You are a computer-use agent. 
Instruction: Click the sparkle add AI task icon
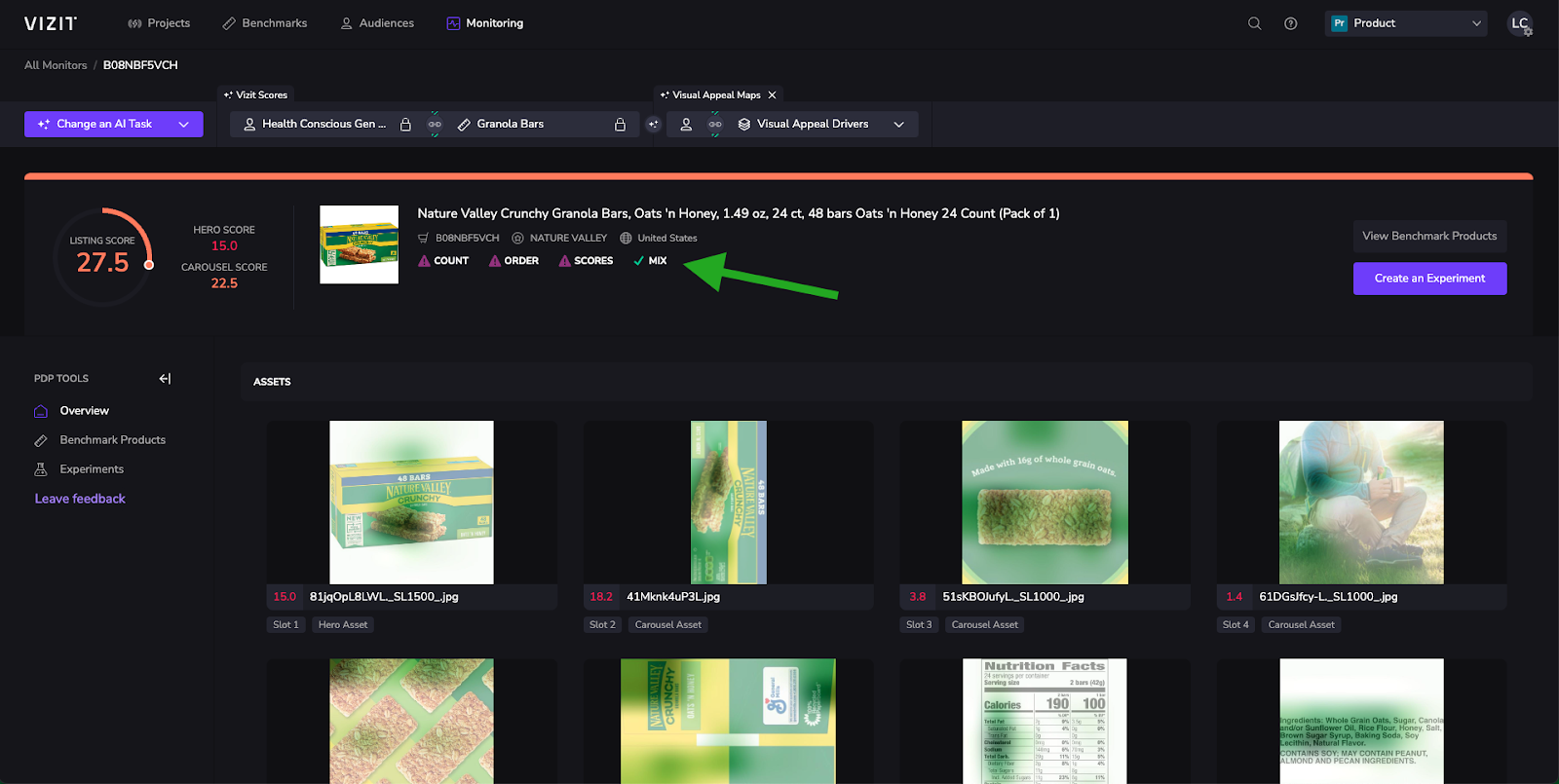pos(654,124)
